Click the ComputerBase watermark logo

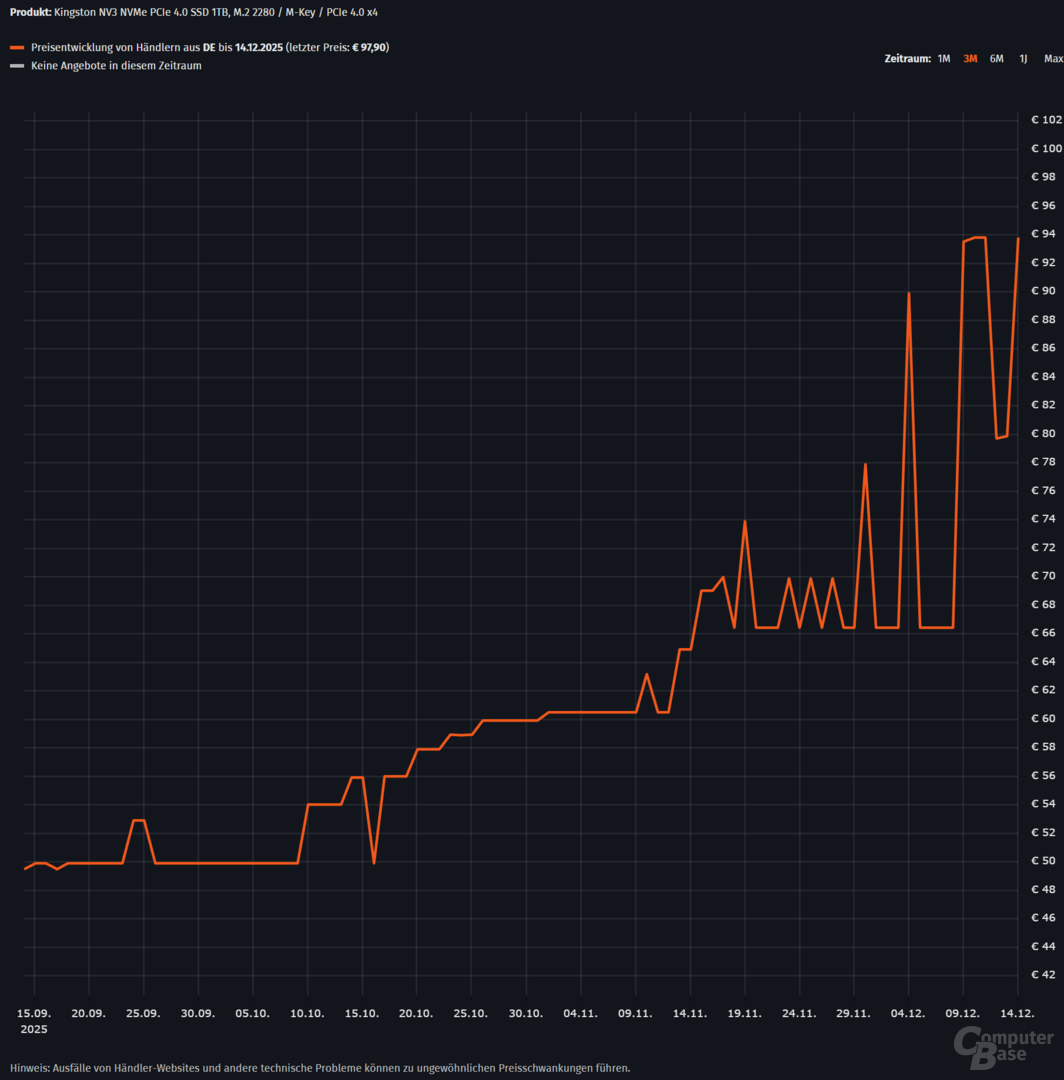click(1004, 1047)
